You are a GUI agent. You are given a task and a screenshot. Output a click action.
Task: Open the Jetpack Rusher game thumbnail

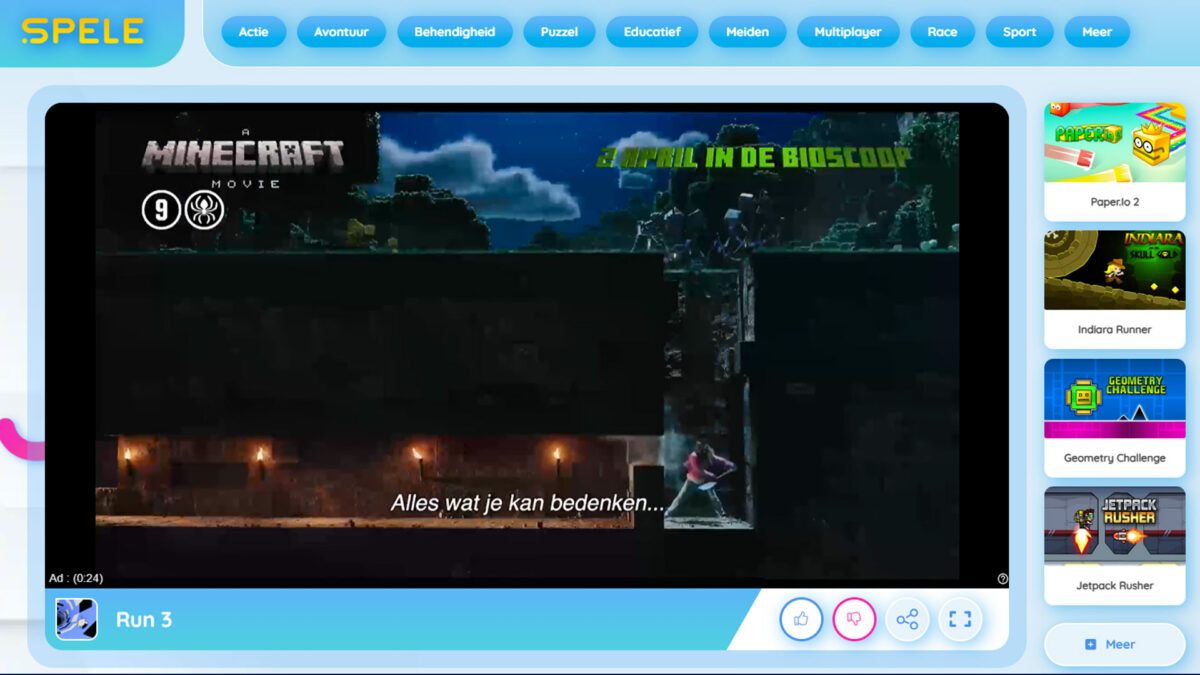tap(1115, 526)
